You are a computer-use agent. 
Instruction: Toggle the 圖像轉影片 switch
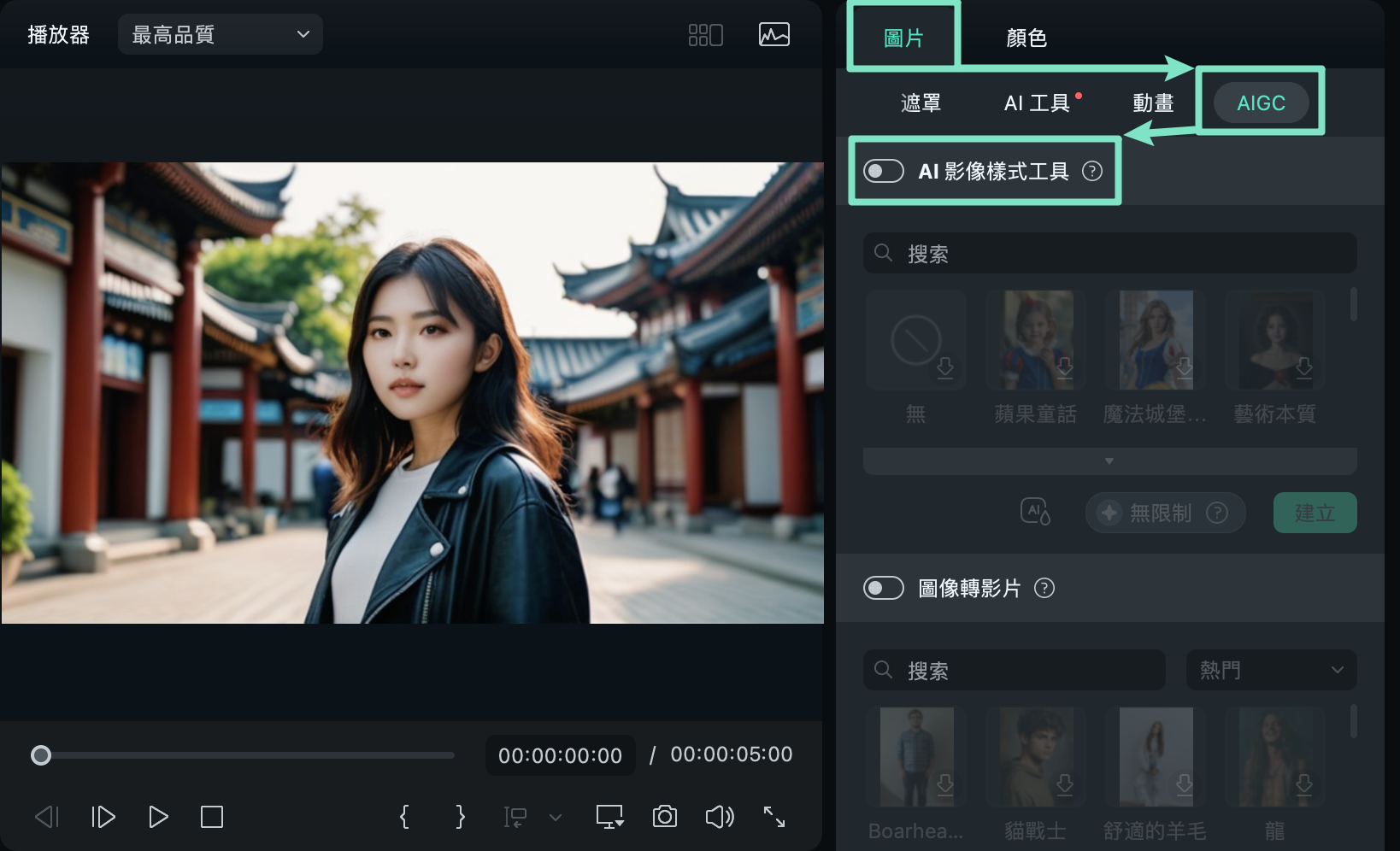click(884, 588)
